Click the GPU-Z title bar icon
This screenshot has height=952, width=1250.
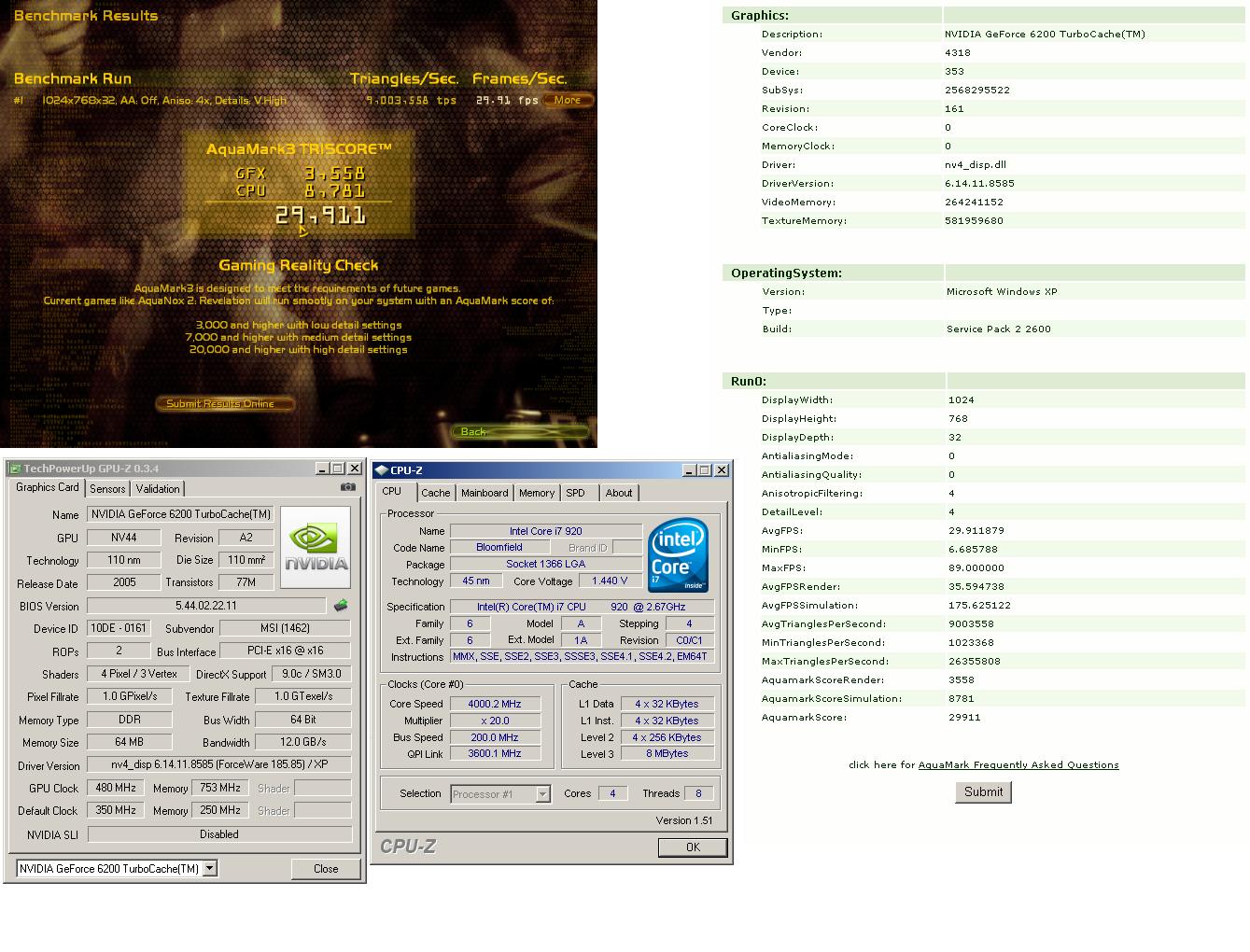pos(14,469)
